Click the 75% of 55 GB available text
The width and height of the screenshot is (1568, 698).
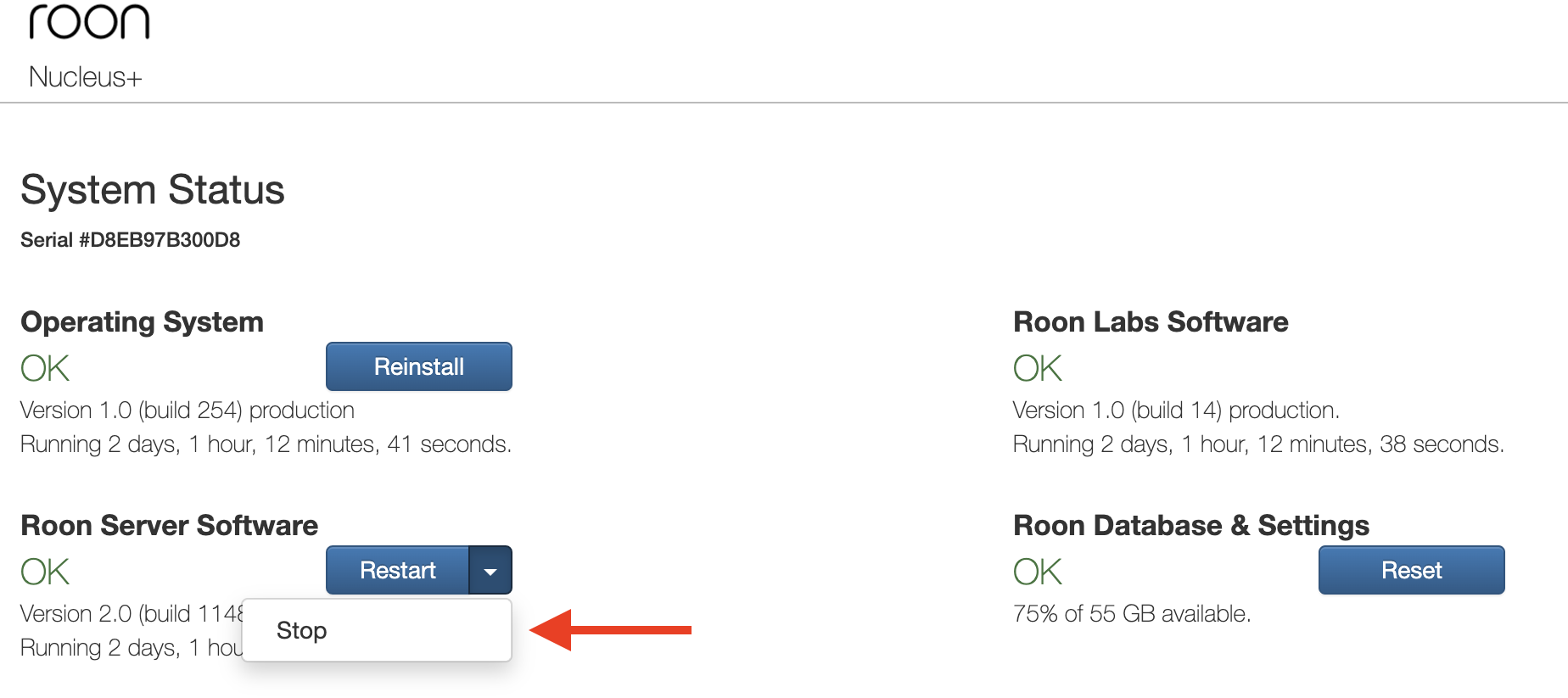pos(1132,613)
